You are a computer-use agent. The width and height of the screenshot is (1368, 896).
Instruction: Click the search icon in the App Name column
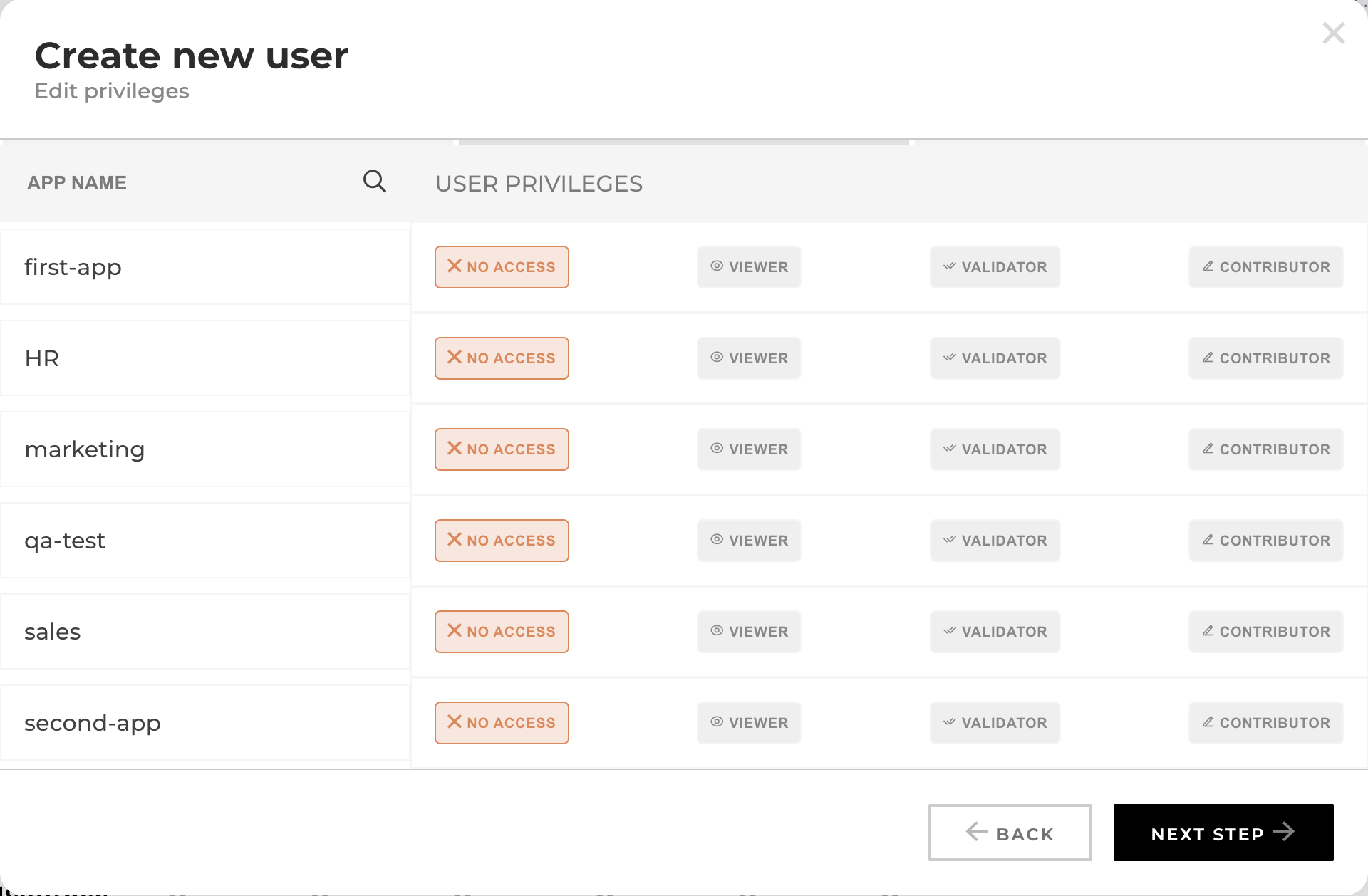375,182
